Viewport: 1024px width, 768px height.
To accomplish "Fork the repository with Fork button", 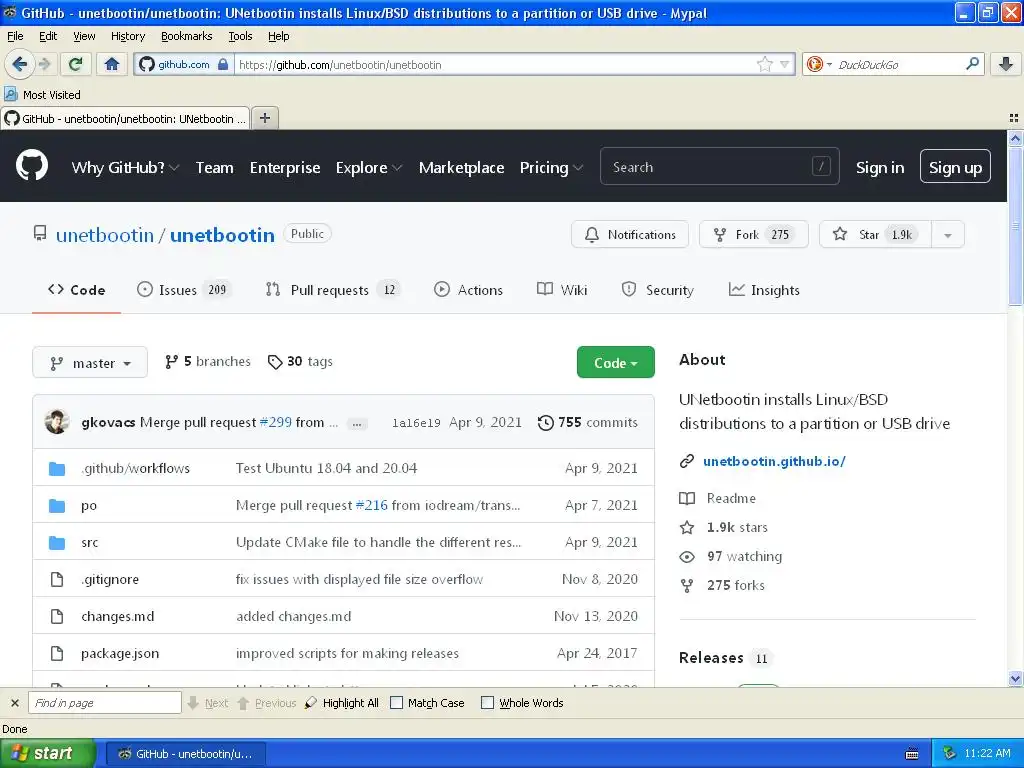I will tap(754, 234).
